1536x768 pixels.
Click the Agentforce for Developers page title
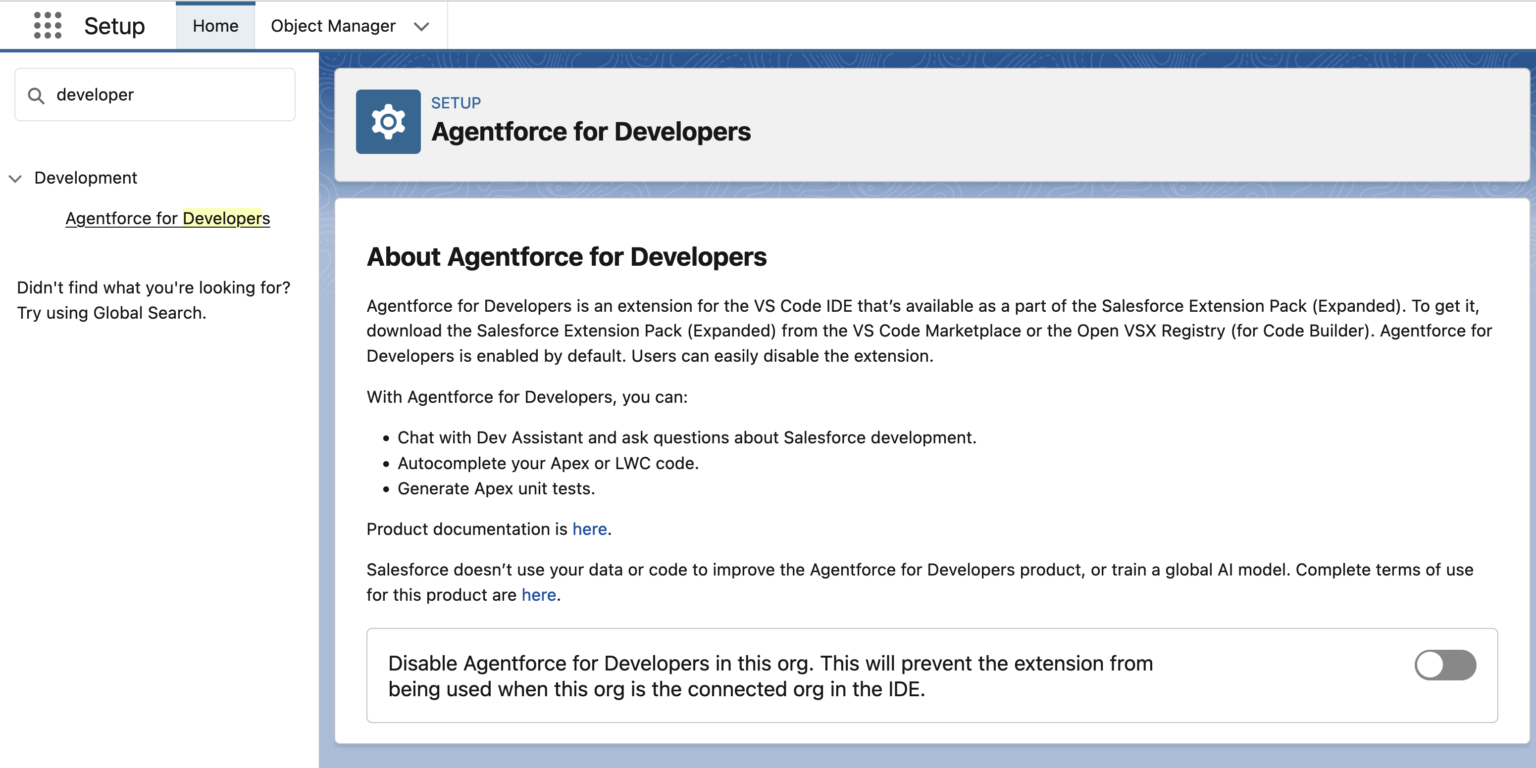click(x=591, y=131)
